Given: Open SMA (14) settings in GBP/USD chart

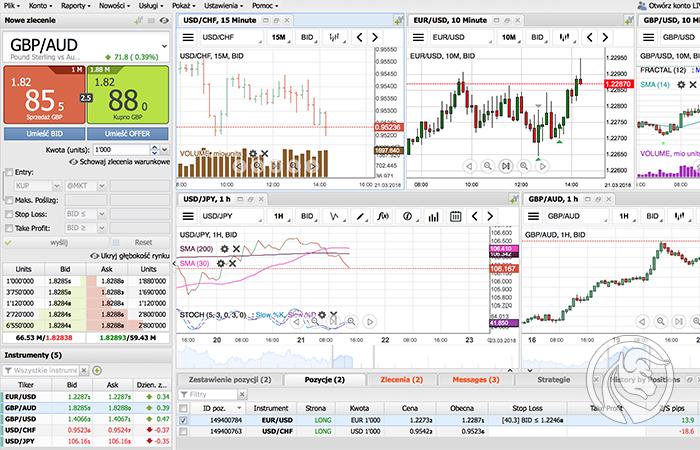Looking at the screenshot, I should click(681, 84).
